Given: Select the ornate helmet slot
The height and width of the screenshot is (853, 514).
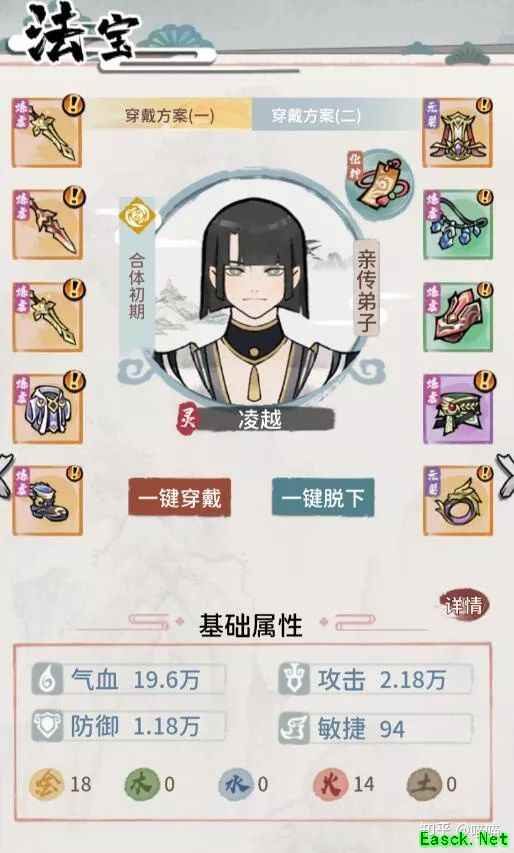Looking at the screenshot, I should tap(458, 132).
